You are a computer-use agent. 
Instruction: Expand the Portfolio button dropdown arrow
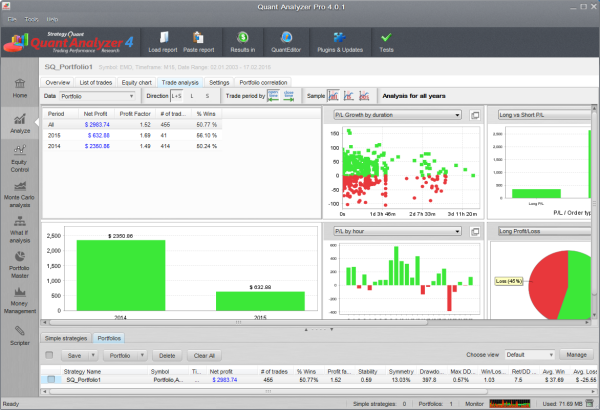point(142,355)
